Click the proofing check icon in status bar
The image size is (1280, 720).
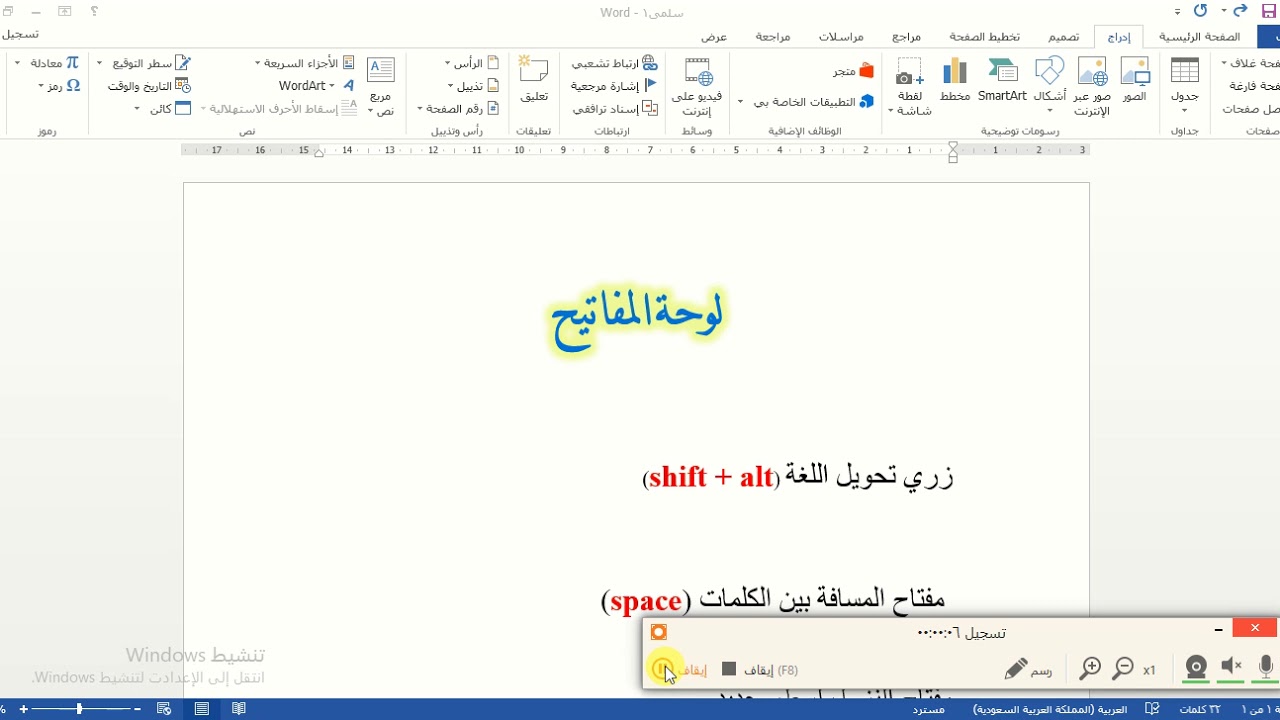pyautogui.click(x=1153, y=709)
